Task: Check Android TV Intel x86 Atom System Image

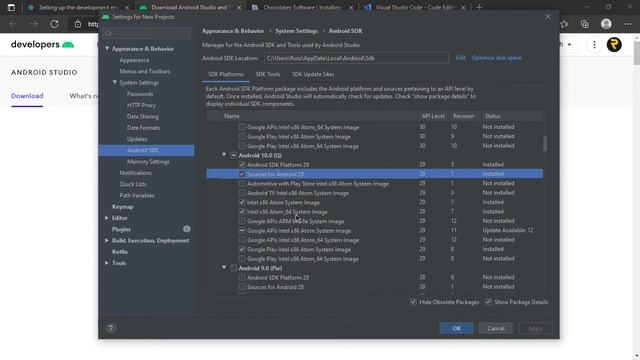Action: (242, 193)
